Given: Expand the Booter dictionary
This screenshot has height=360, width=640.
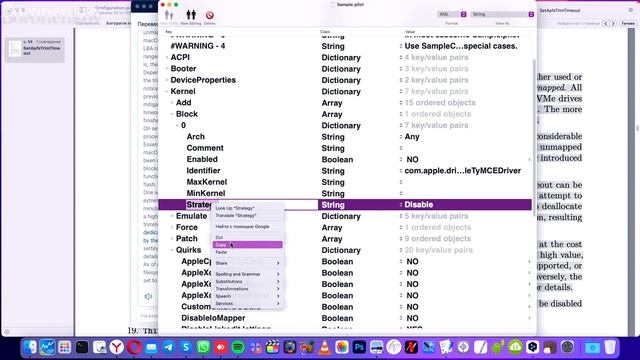Looking at the screenshot, I should point(167,69).
